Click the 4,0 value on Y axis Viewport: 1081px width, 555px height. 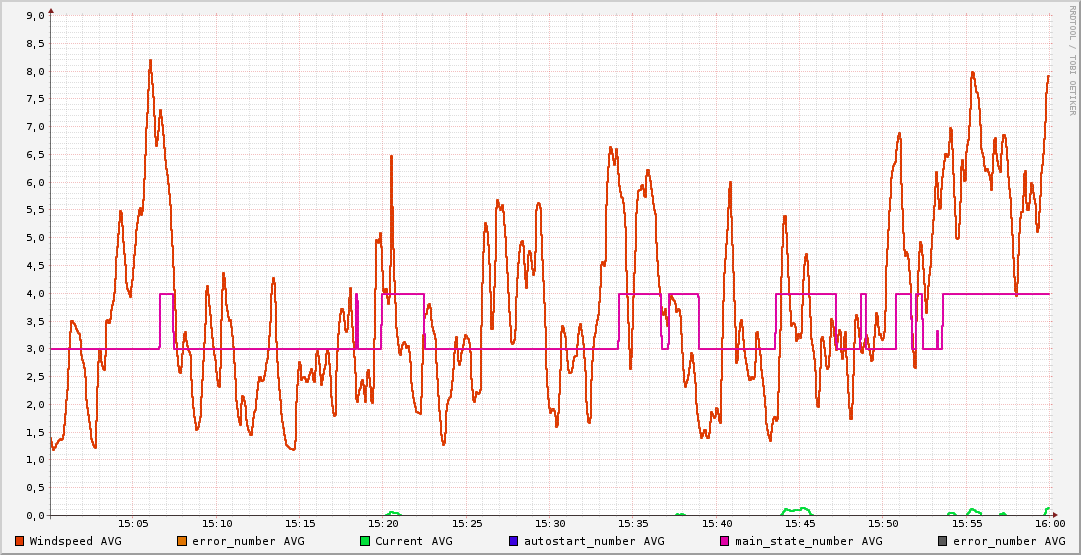(x=34, y=294)
